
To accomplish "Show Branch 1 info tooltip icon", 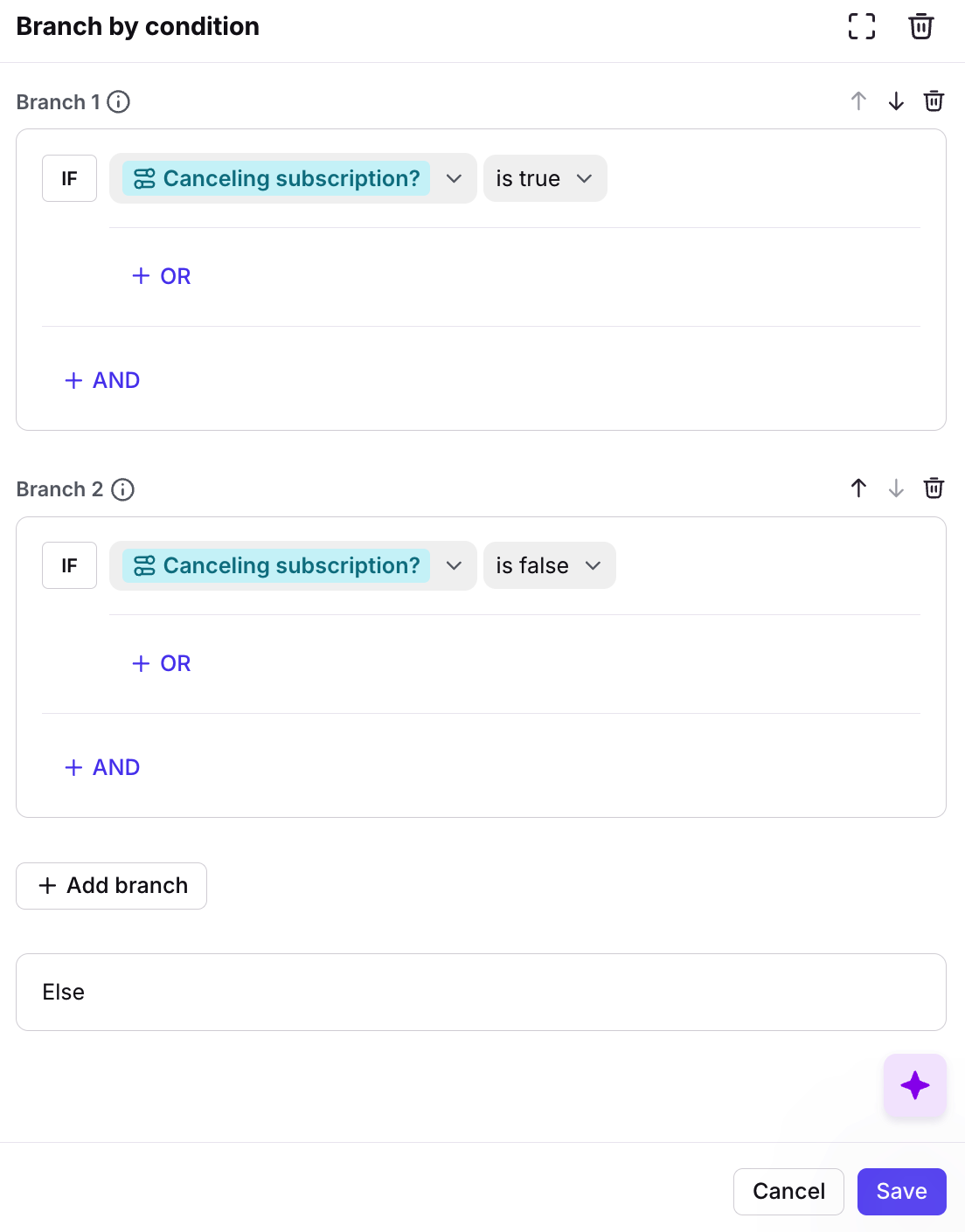I will (x=119, y=102).
